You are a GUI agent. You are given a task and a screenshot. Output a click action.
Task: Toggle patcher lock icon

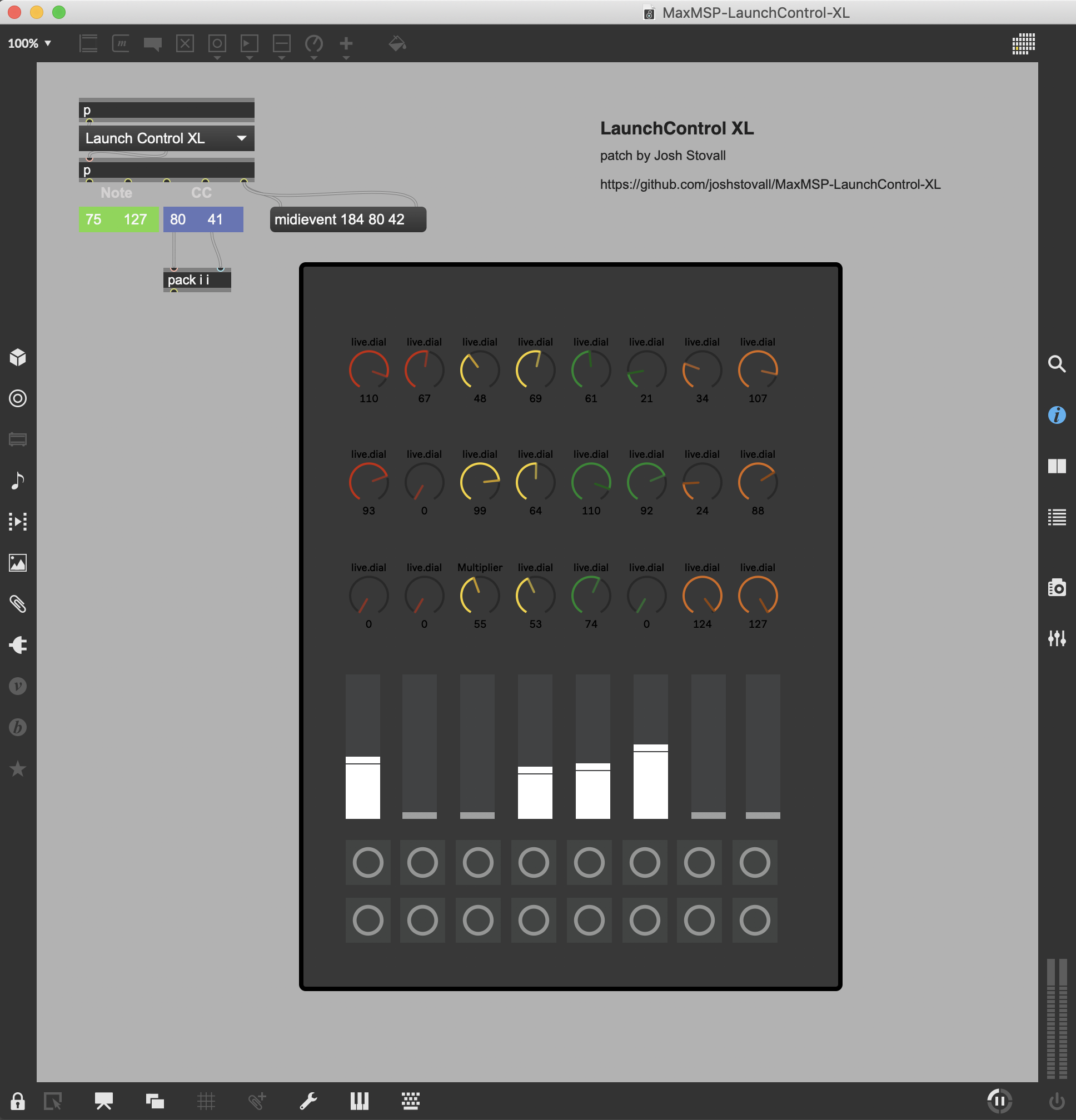point(18,1101)
